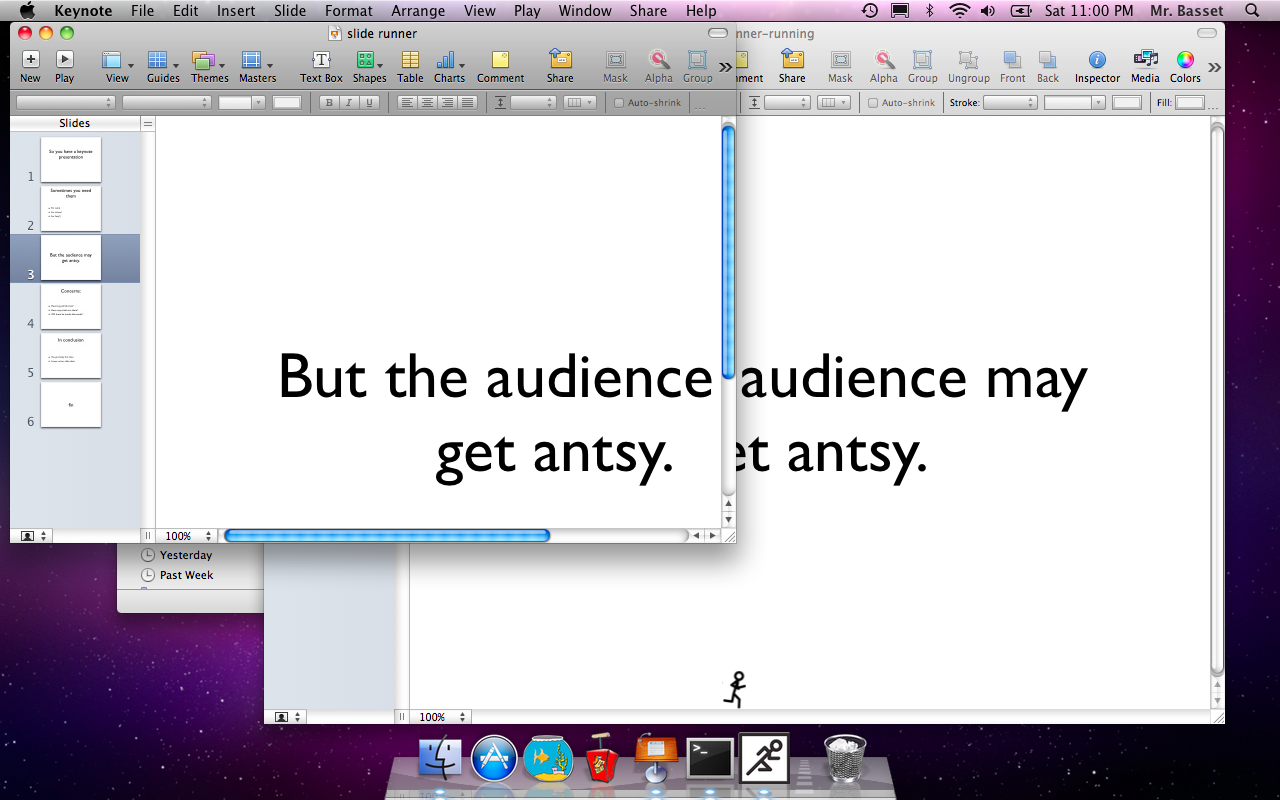Expand the Themes dropdown
The height and width of the screenshot is (800, 1280).
[209, 61]
